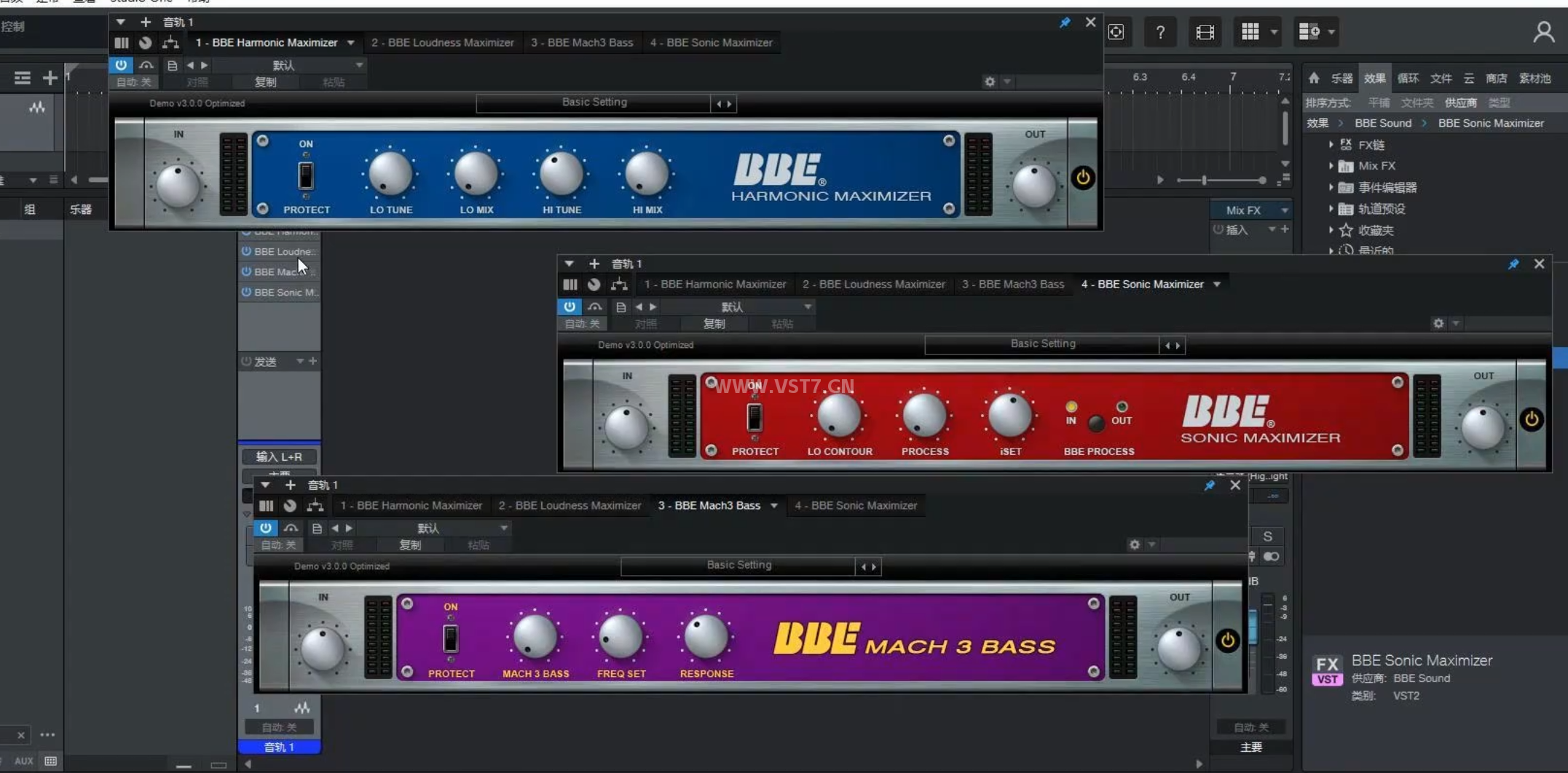Open settings gear in Harmonic Maximizer window
Screen dimensions: 1568x773
point(990,82)
